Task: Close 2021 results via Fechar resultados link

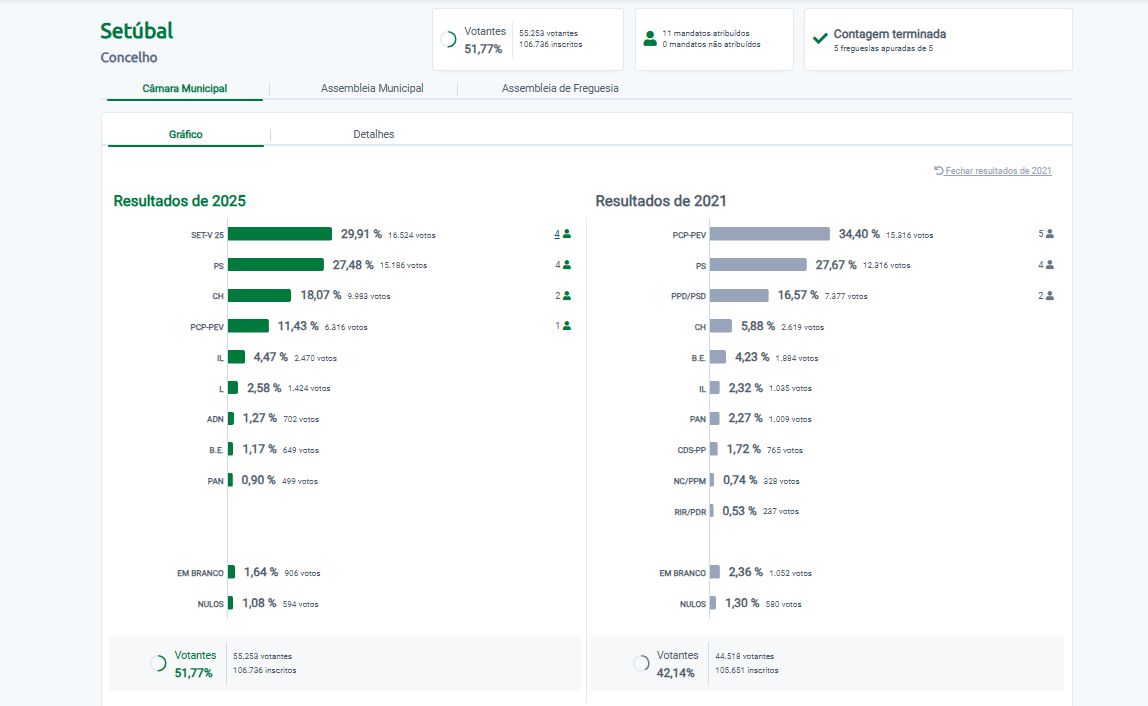Action: [x=997, y=171]
